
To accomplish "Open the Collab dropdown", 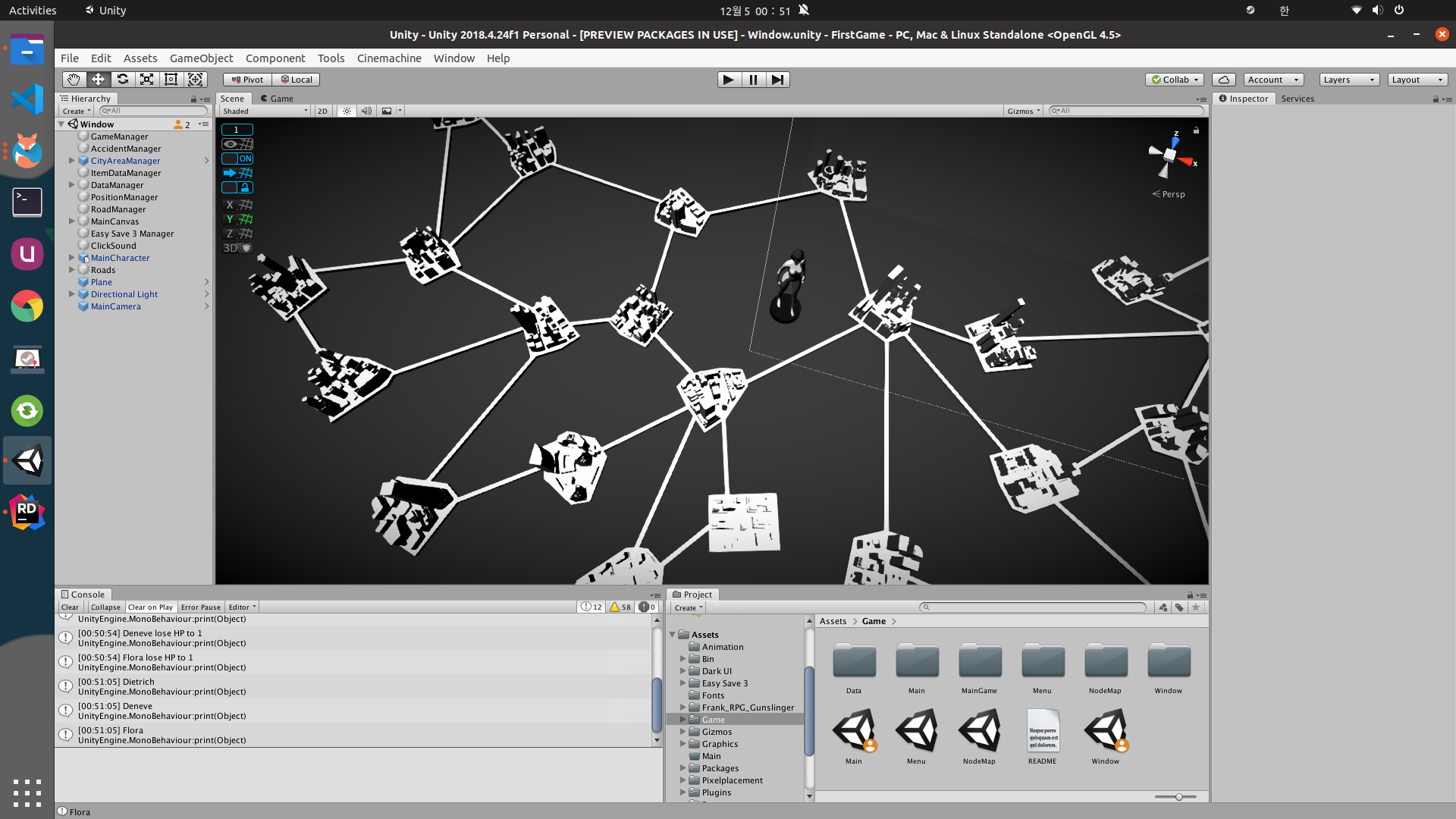I will [x=1175, y=80].
